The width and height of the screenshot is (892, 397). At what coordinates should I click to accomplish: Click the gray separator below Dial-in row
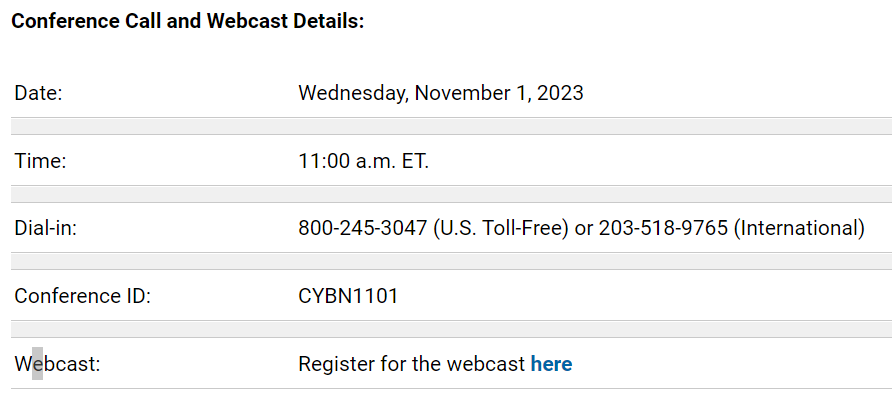[x=451, y=261]
